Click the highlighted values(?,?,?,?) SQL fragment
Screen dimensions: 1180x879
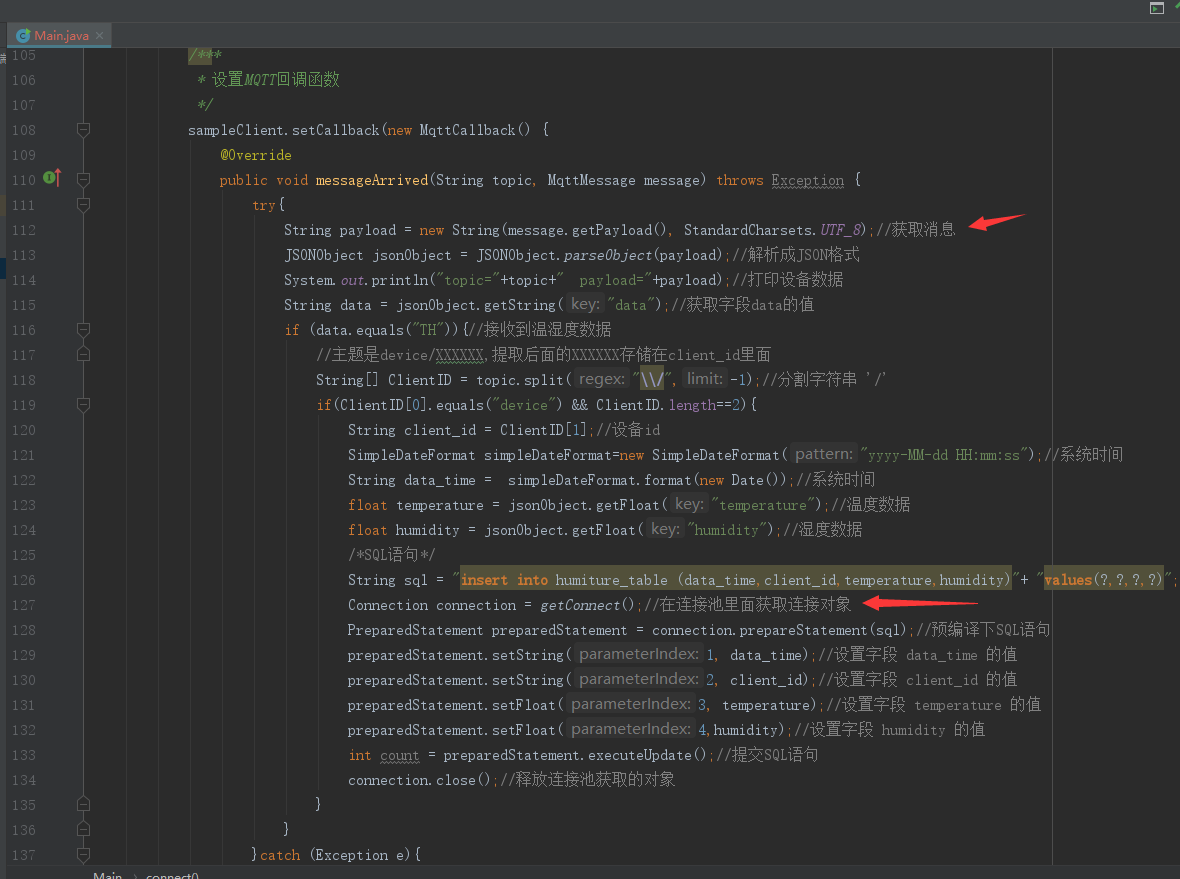coord(1104,579)
